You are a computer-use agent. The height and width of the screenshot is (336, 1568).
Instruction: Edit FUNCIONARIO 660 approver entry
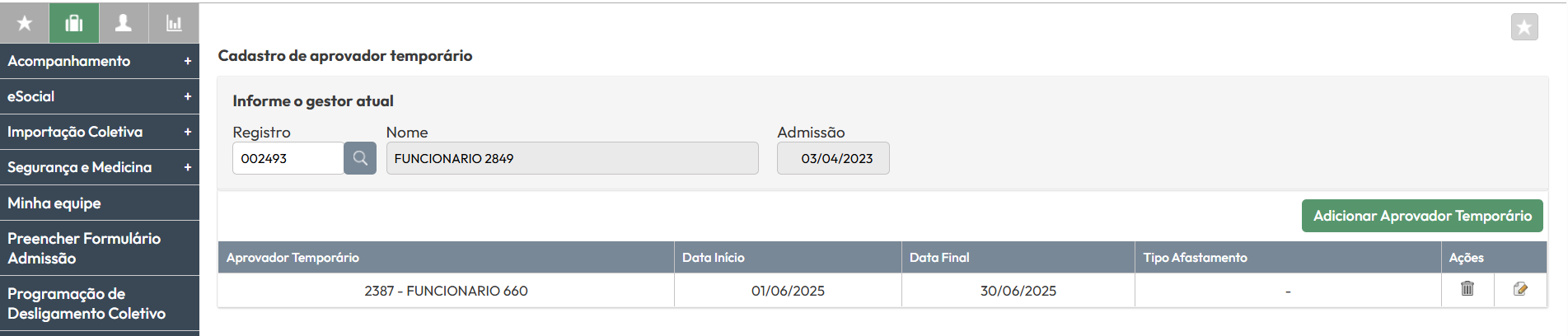(1520, 289)
